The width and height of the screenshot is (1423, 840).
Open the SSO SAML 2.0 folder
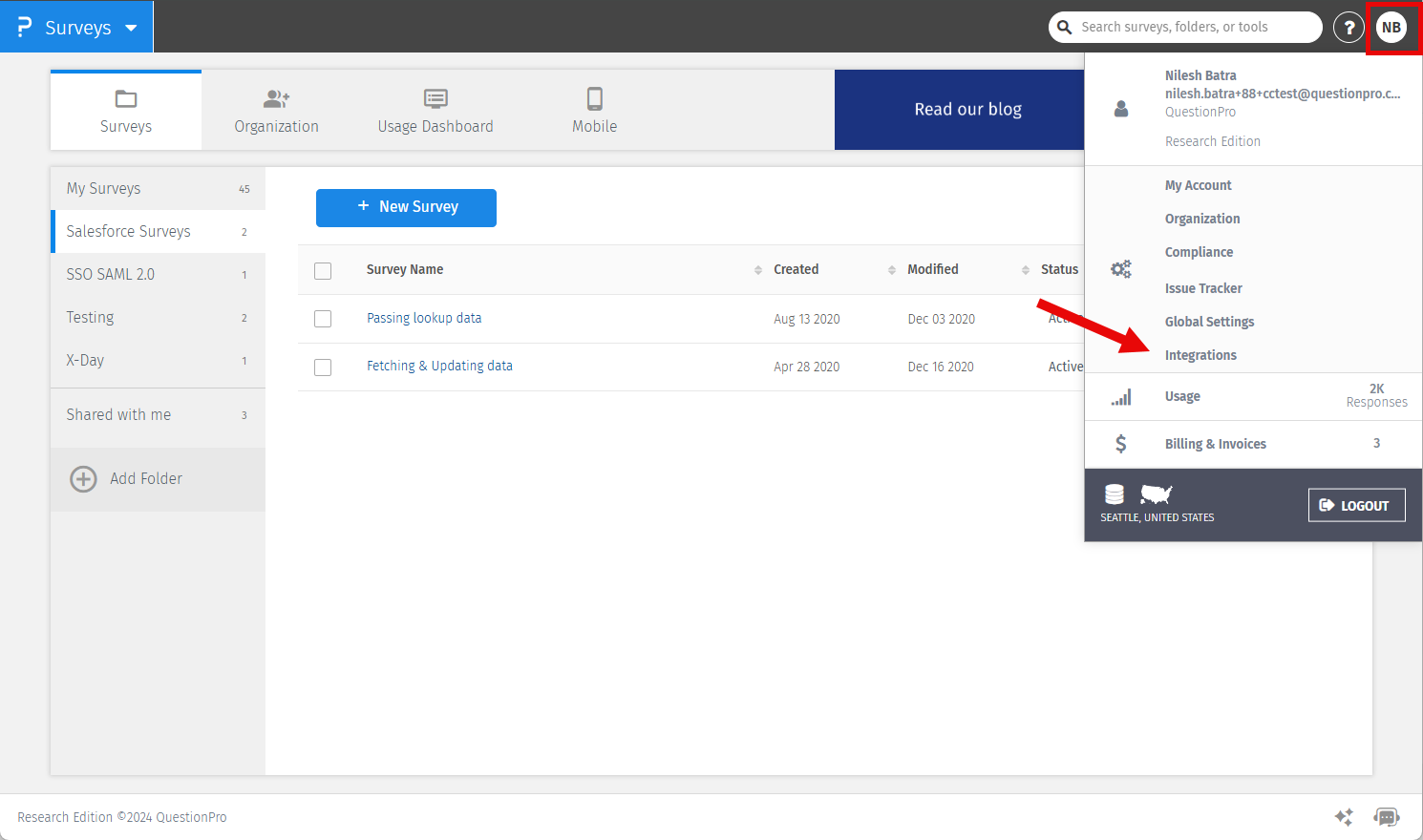(158, 275)
